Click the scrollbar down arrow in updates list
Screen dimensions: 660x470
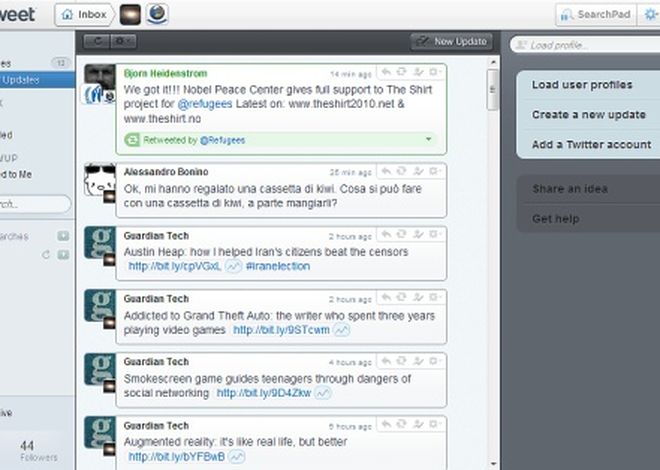(493, 464)
